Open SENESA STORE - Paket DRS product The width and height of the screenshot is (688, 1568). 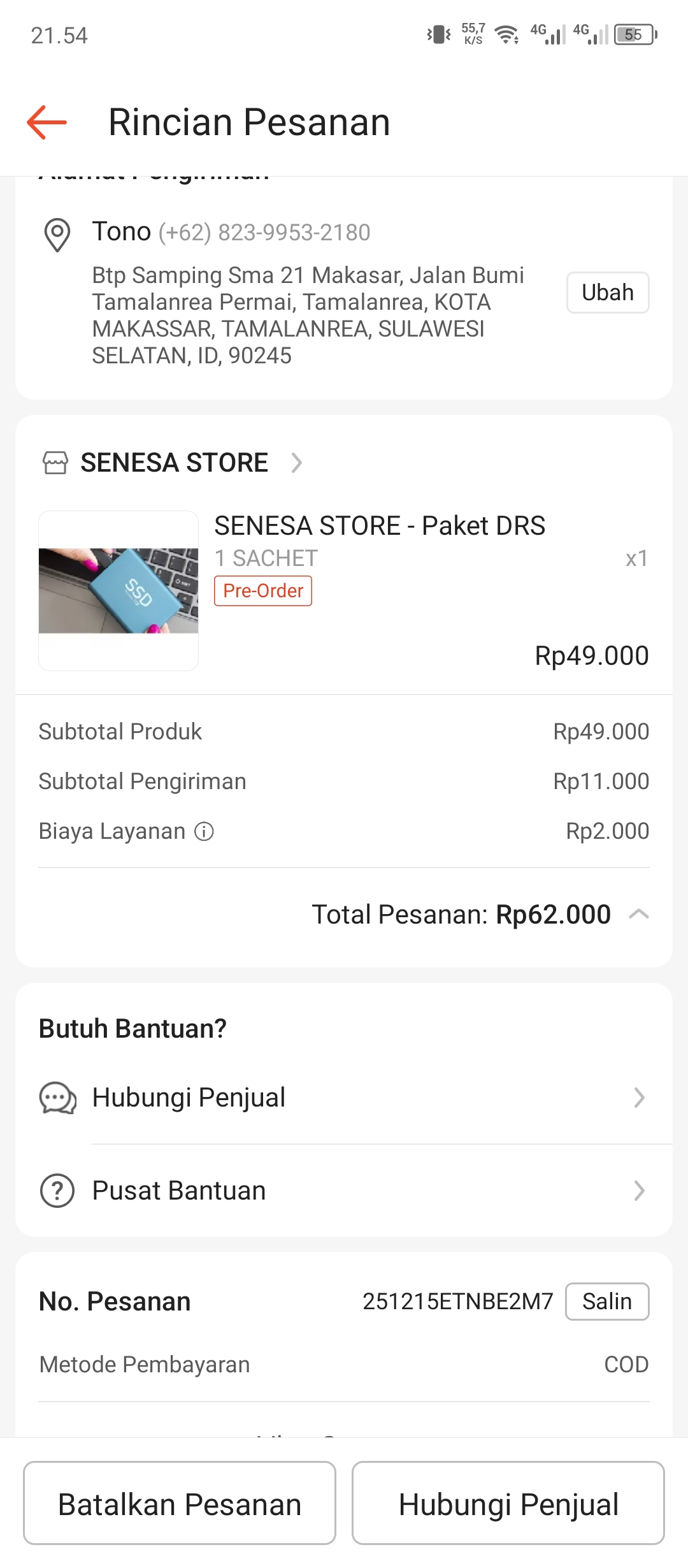point(380,526)
